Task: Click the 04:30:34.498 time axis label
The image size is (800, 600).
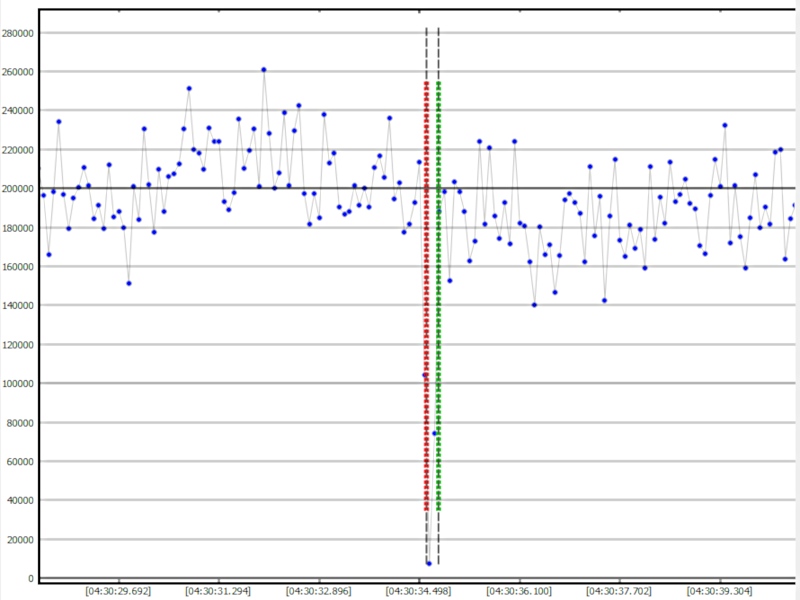Action: (x=419, y=591)
